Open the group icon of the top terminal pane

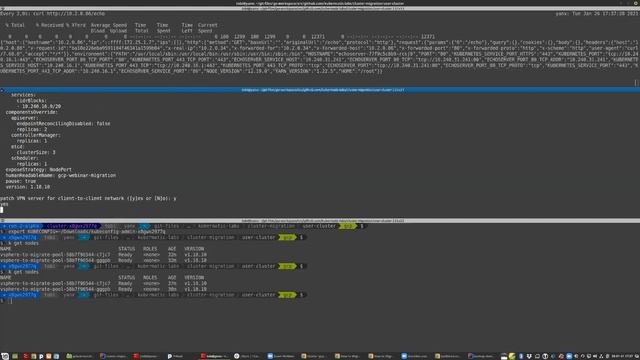point(2,9)
